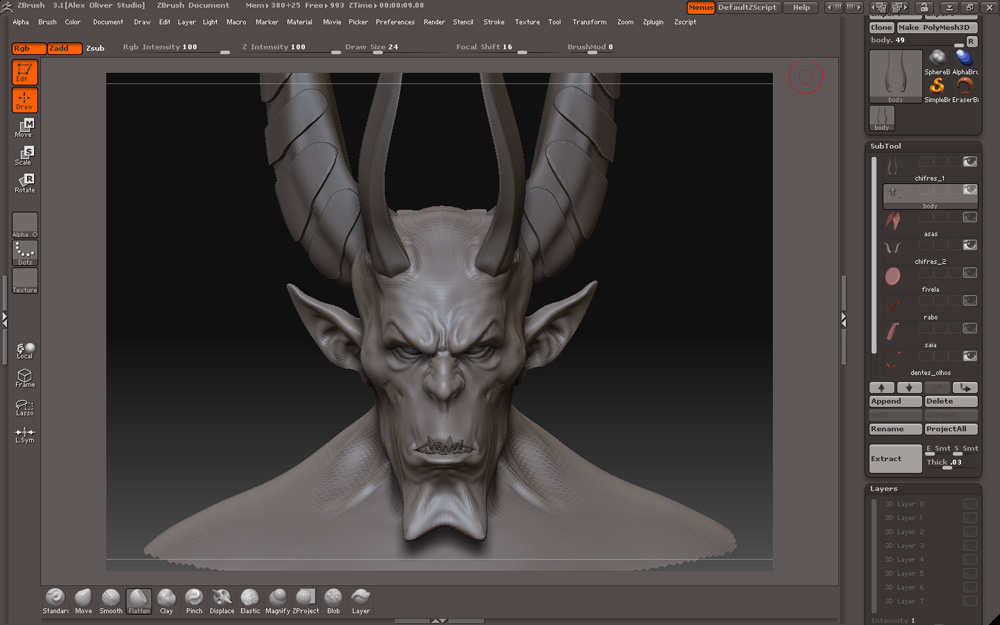Screen dimensions: 1000x625
Task: Pick the Elastic brush
Action: pyautogui.click(x=250, y=601)
